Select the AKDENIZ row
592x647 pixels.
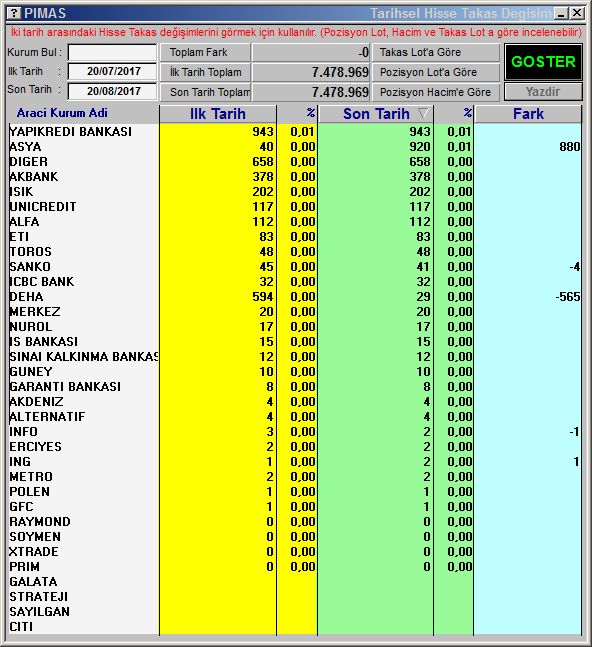click(x=295, y=401)
